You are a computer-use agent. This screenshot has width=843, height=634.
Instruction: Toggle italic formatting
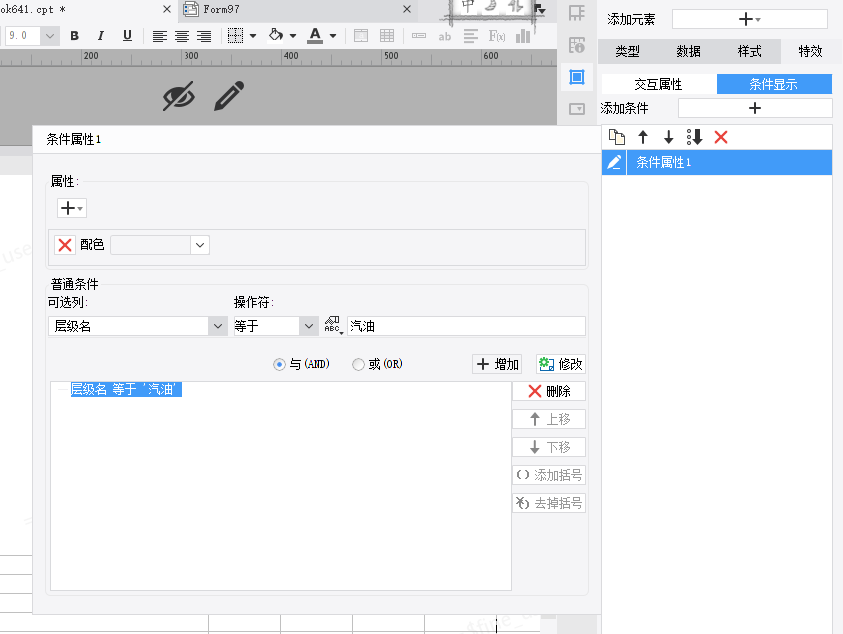pyautogui.click(x=101, y=36)
